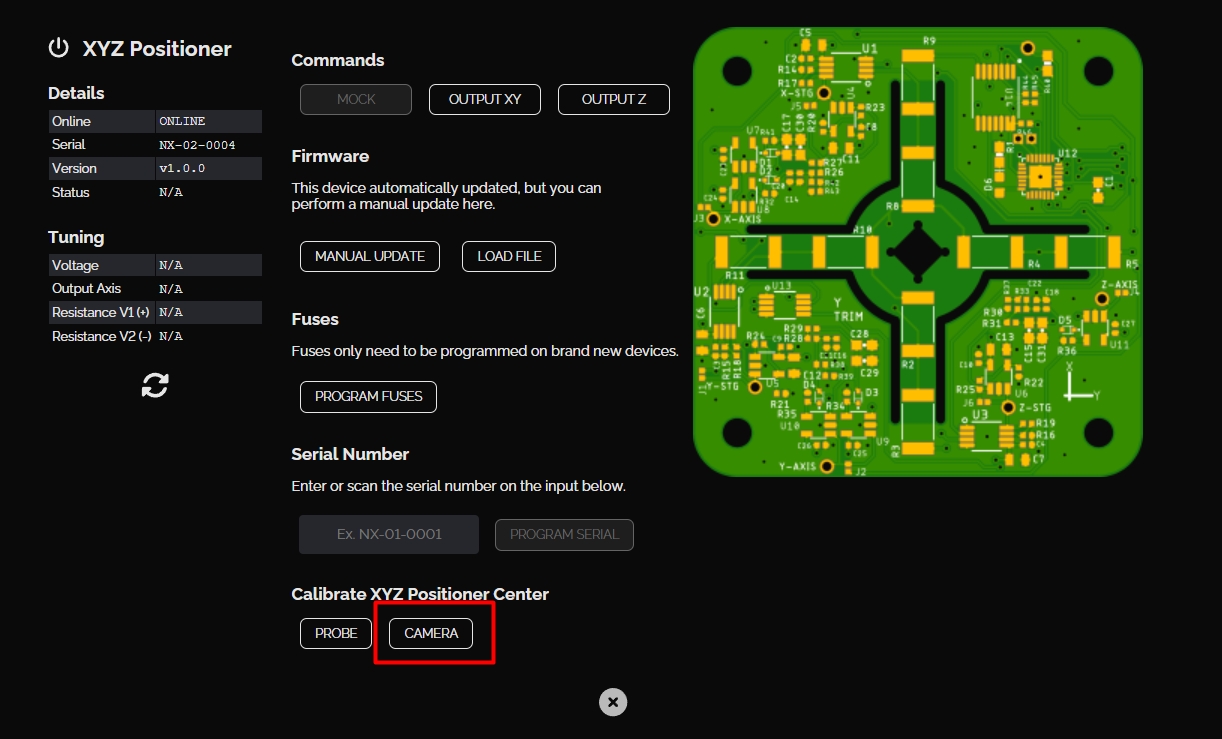The width and height of the screenshot is (1222, 739).
Task: Click the Version row v1.0.0
Action: point(155,169)
